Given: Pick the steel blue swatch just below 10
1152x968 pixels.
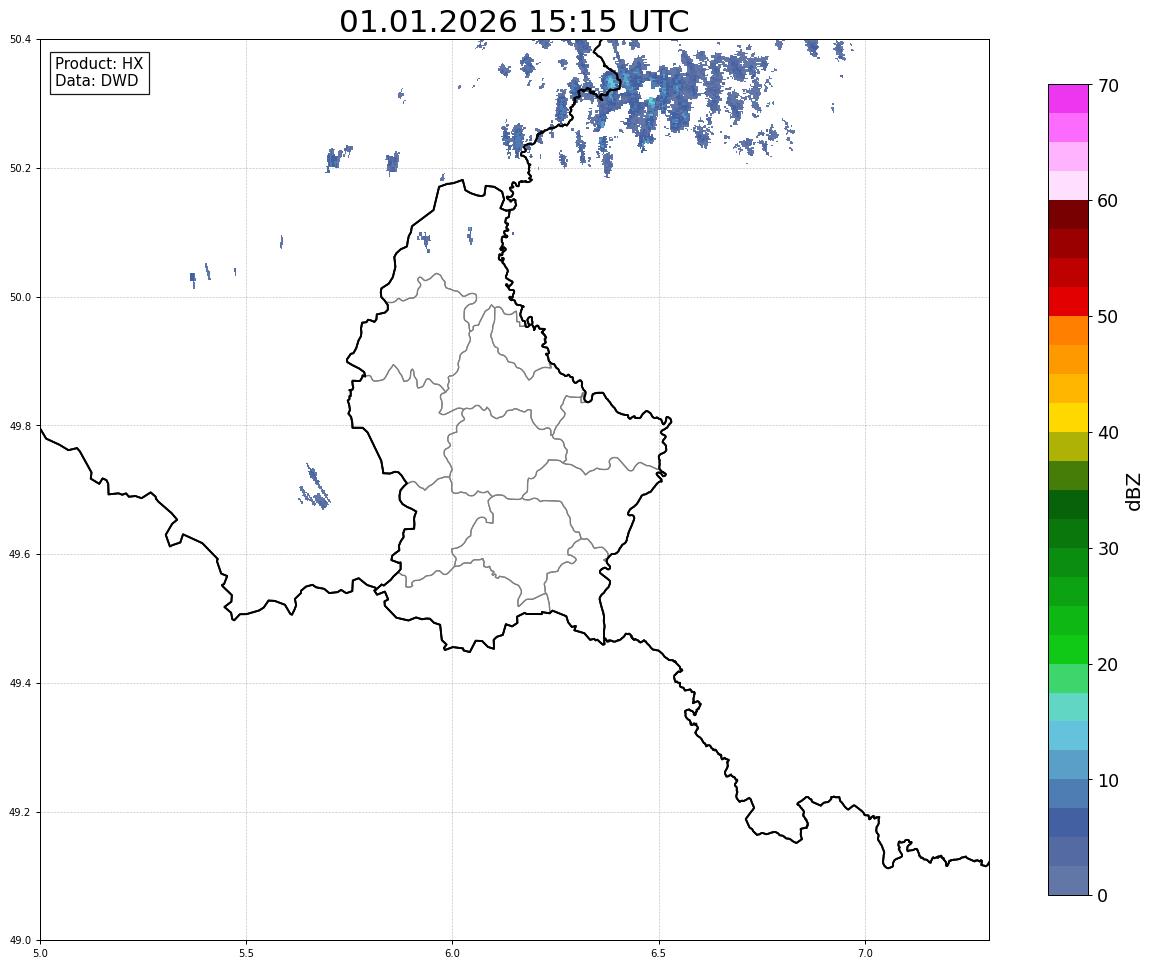Looking at the screenshot, I should click(1068, 794).
